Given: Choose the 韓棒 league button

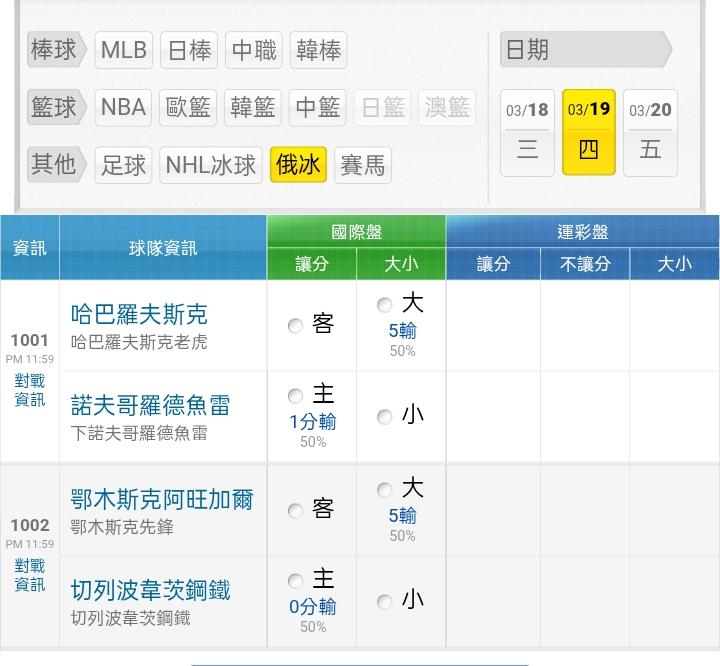Looking at the screenshot, I should [x=319, y=50].
